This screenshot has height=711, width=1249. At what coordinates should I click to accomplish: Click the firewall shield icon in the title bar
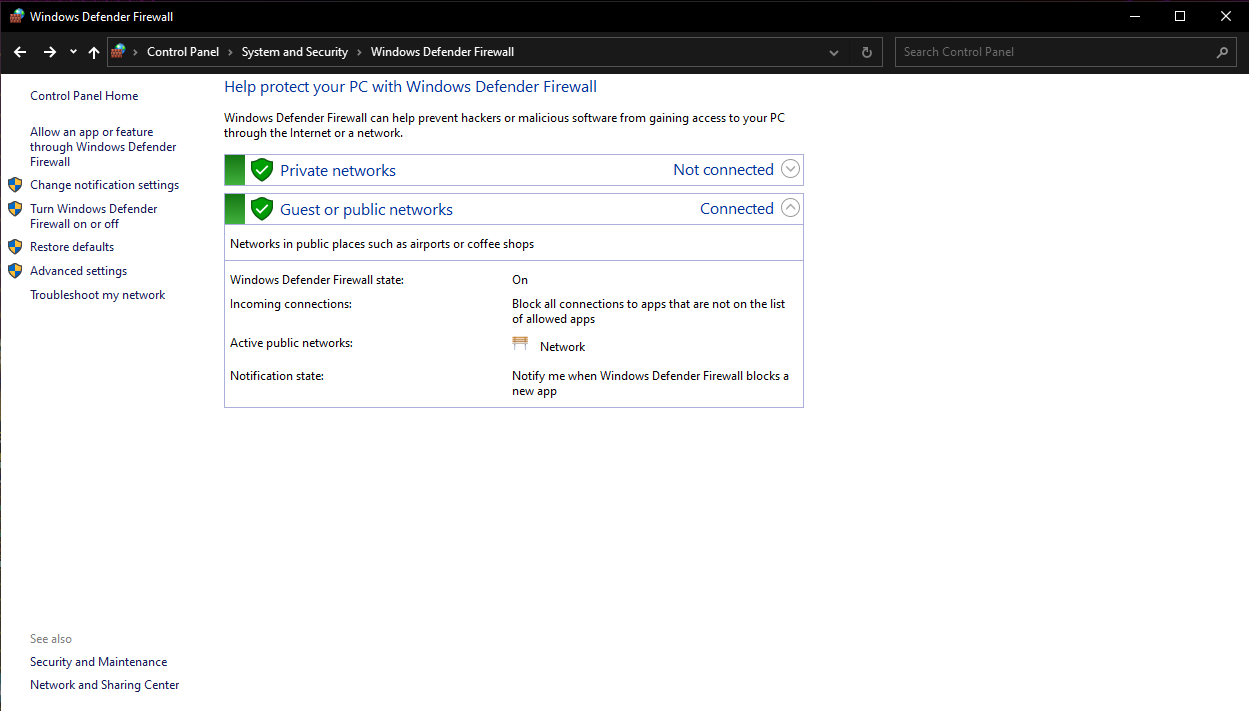16,16
